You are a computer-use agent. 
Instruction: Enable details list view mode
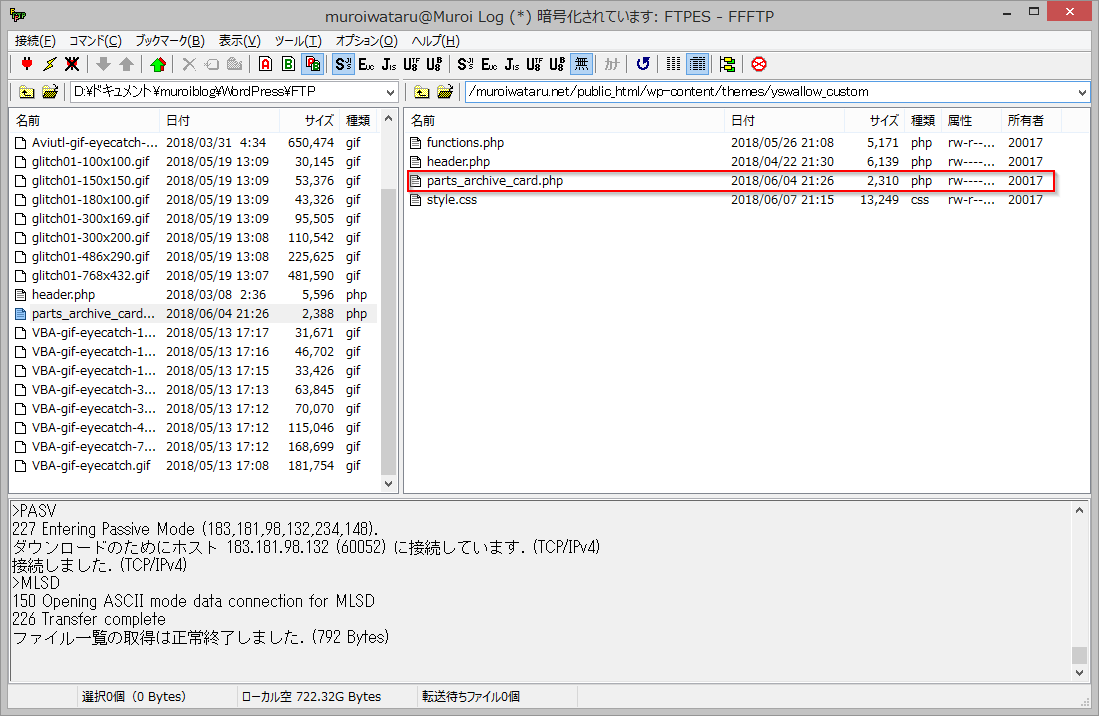point(698,64)
